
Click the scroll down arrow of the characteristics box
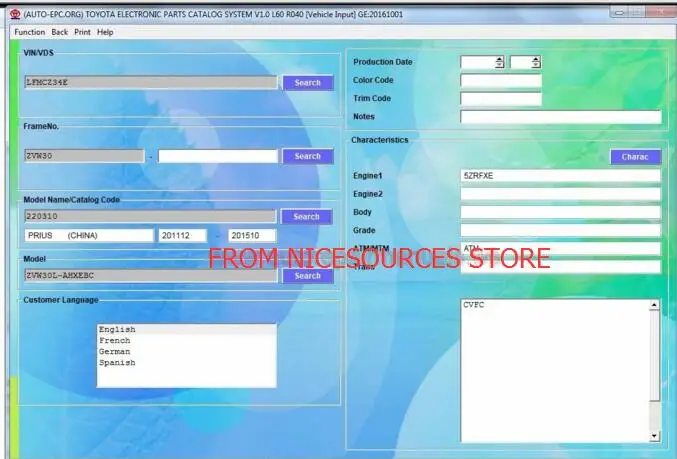pos(654,436)
